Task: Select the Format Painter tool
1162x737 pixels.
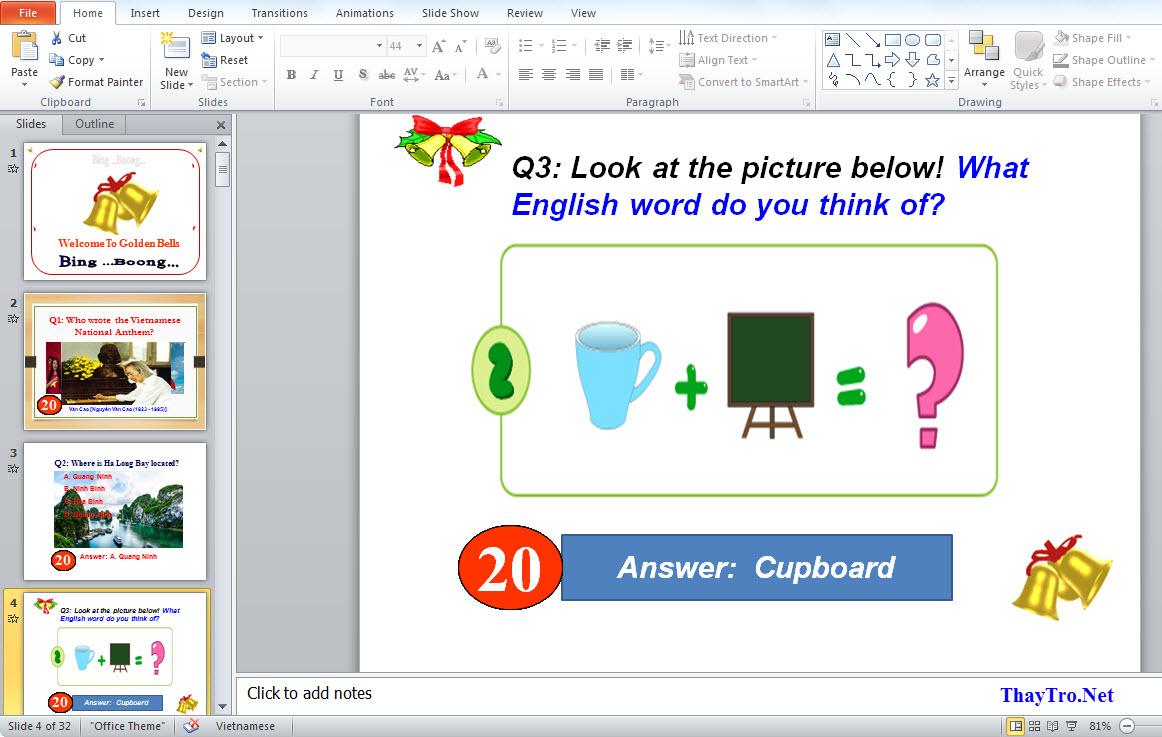Action: pos(58,82)
